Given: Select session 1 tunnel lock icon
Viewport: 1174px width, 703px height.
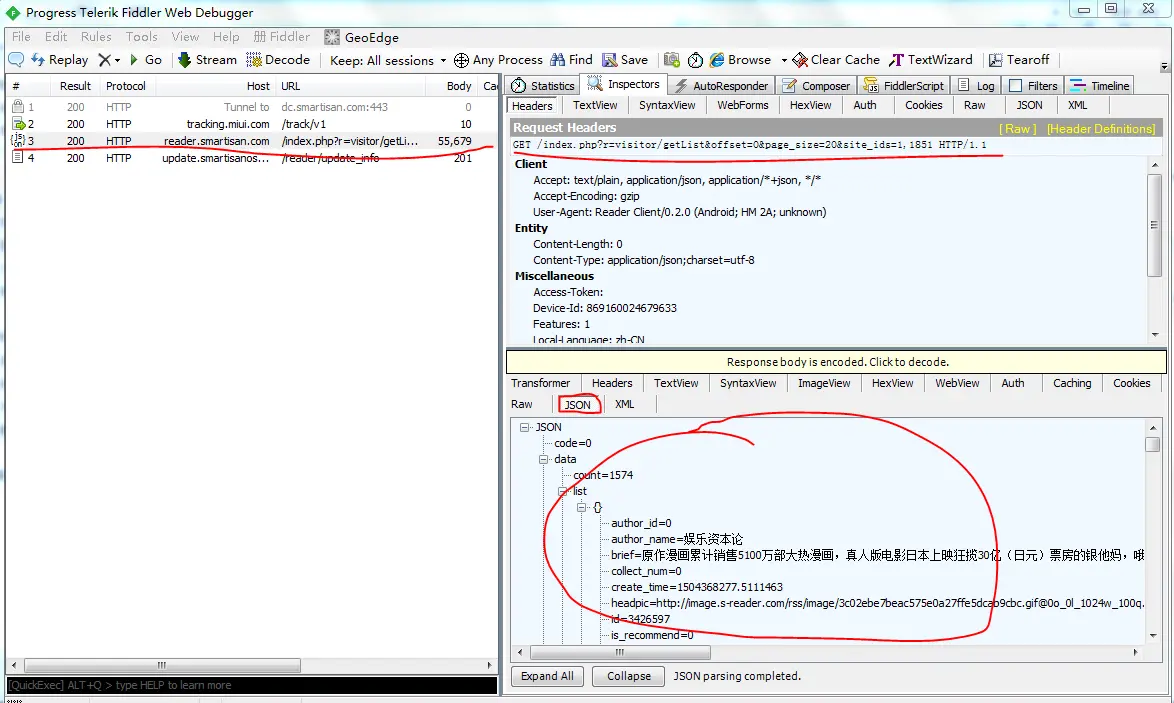Looking at the screenshot, I should click(18, 106).
